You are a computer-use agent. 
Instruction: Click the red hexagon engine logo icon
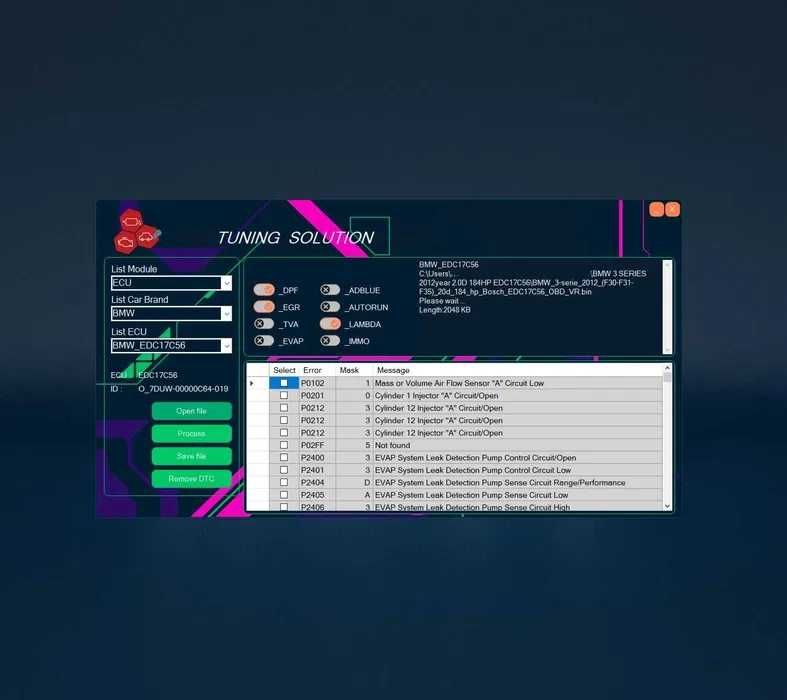tap(137, 231)
